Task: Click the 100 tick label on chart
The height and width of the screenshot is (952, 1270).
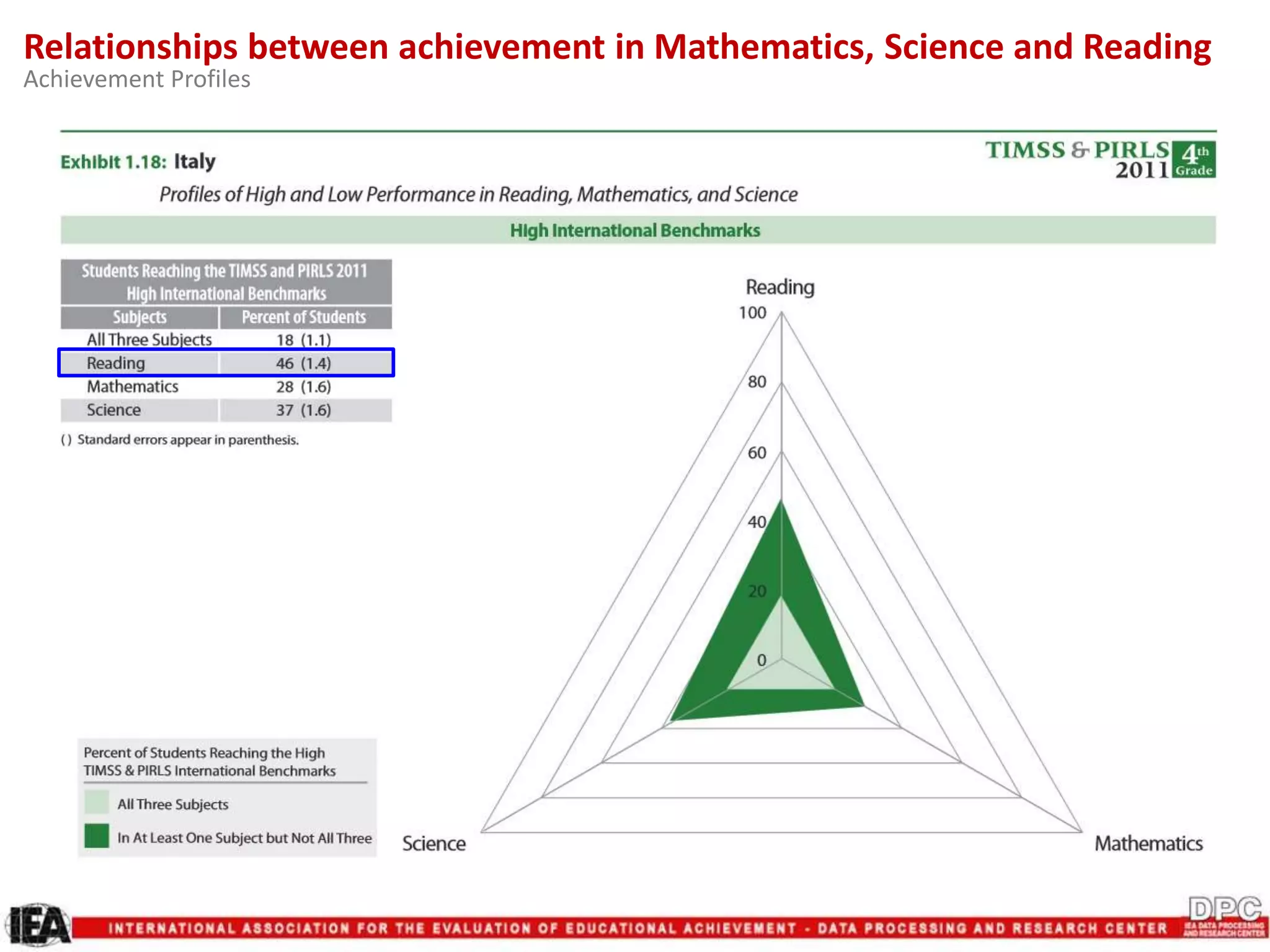Action: click(x=752, y=313)
